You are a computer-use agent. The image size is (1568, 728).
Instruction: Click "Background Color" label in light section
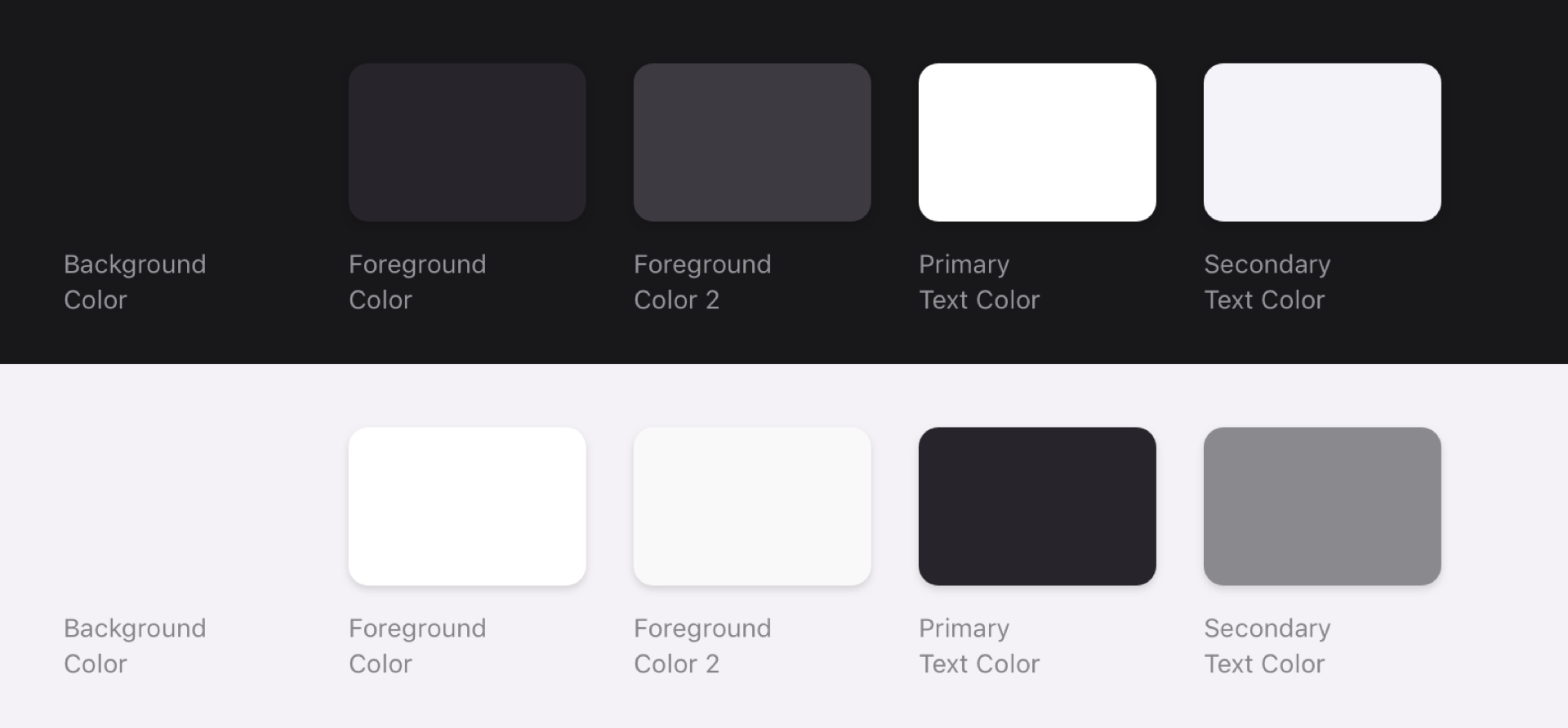pos(135,646)
